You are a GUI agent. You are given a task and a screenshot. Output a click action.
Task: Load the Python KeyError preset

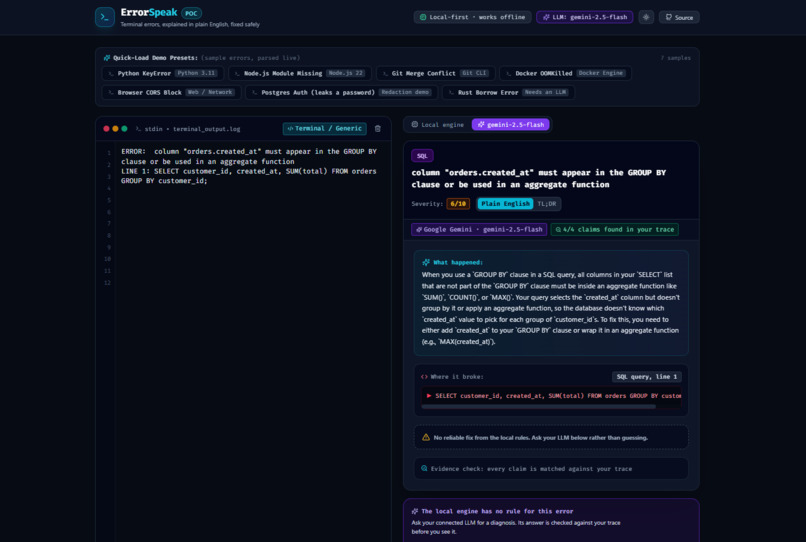pyautogui.click(x=162, y=73)
